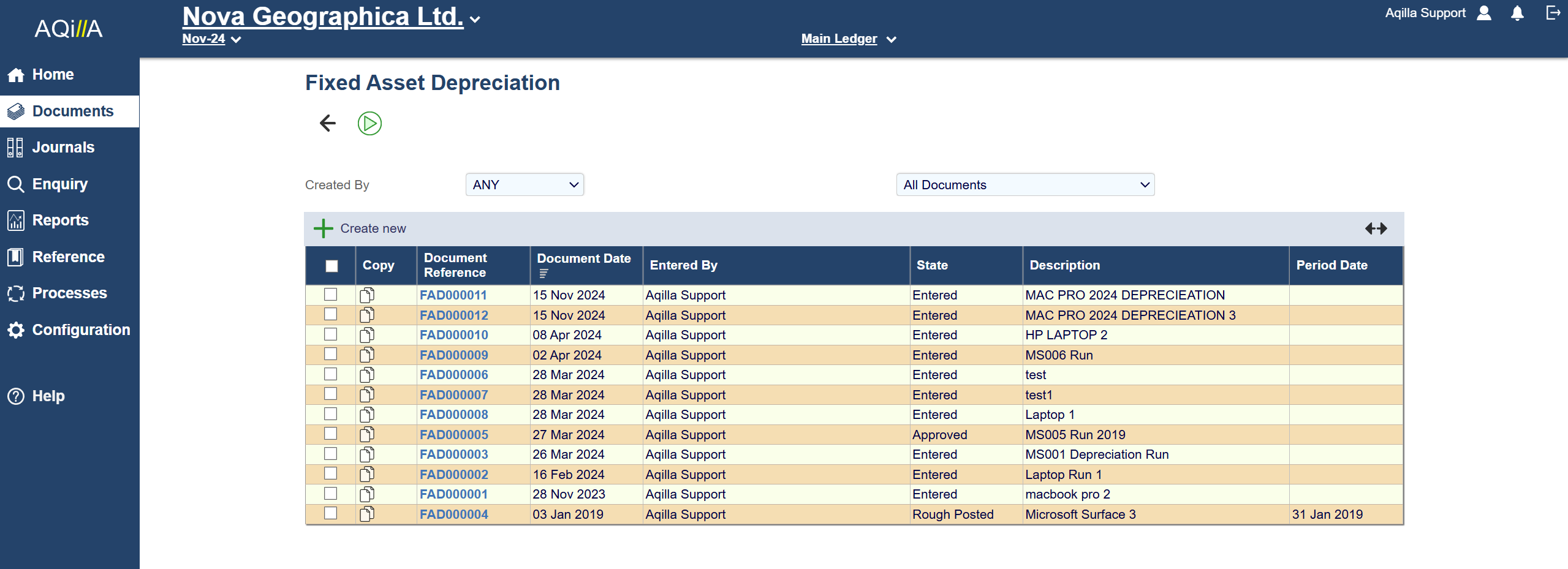Click the copy icon for FAD000011
The height and width of the screenshot is (569, 1568).
[x=367, y=295]
